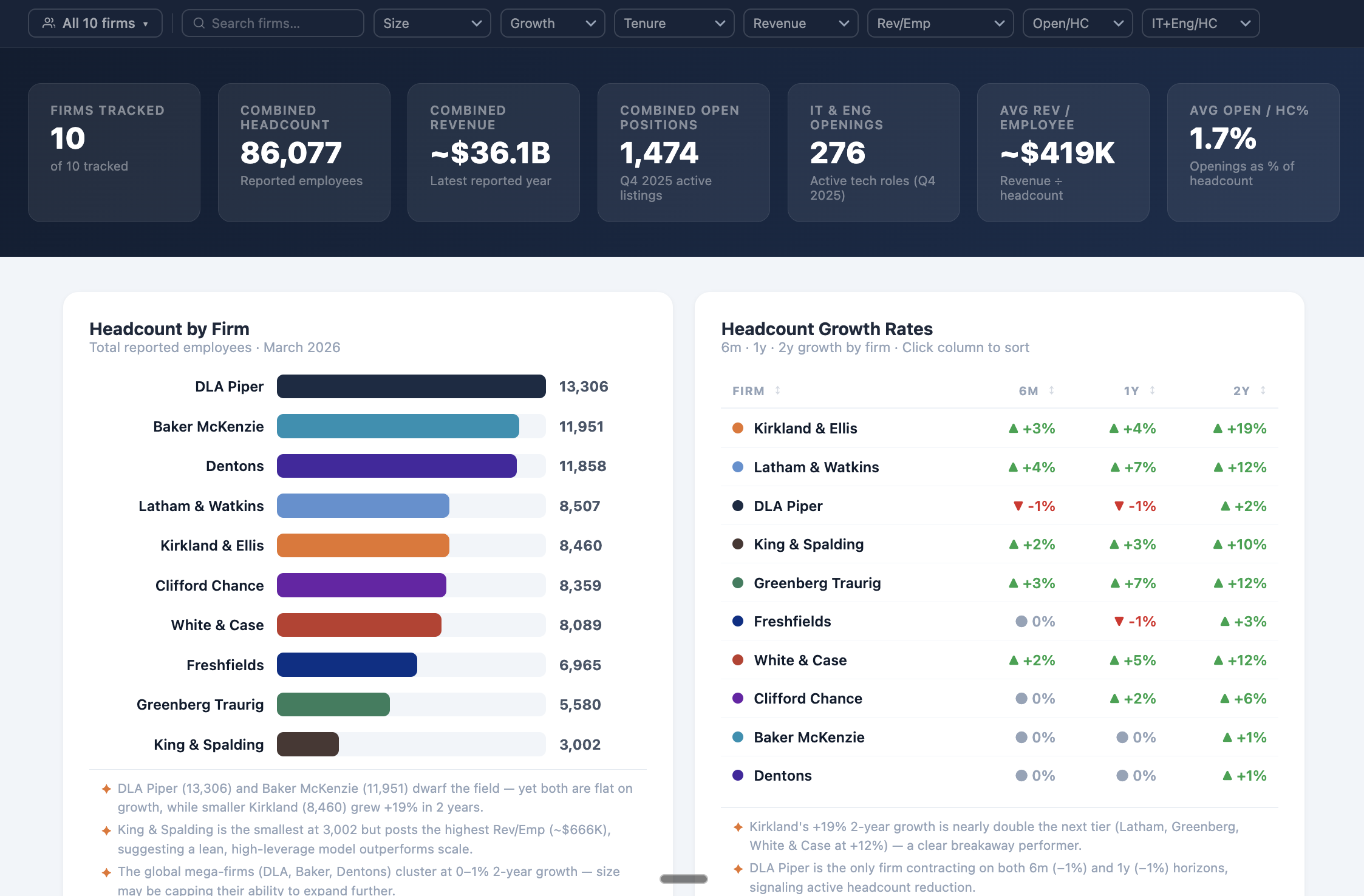Select Latham & Watkins row in growth table
The image size is (1364, 896).
pyautogui.click(x=999, y=467)
